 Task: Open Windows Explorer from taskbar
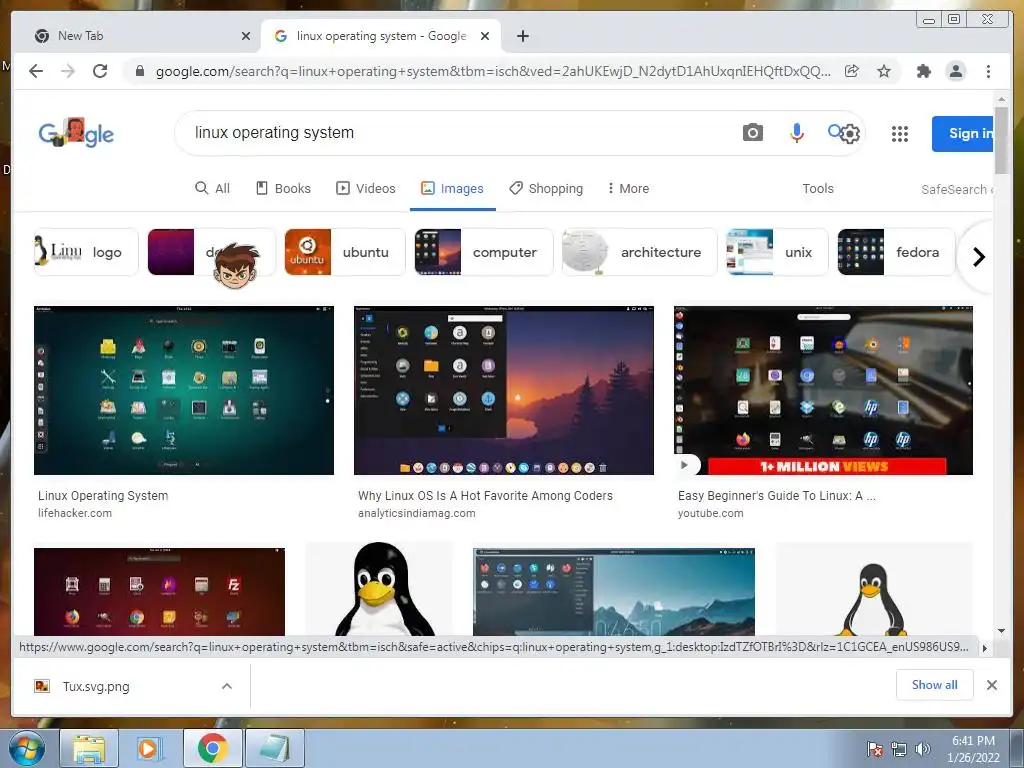[x=89, y=749]
